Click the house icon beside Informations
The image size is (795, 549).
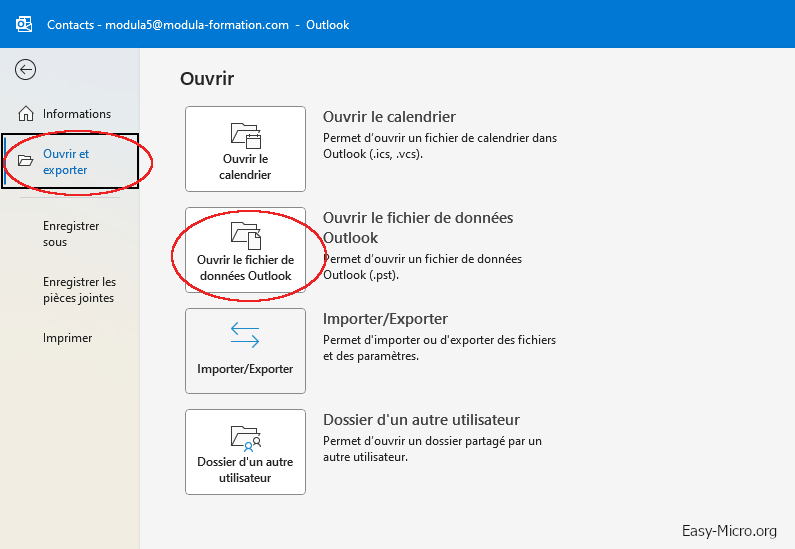(x=26, y=114)
